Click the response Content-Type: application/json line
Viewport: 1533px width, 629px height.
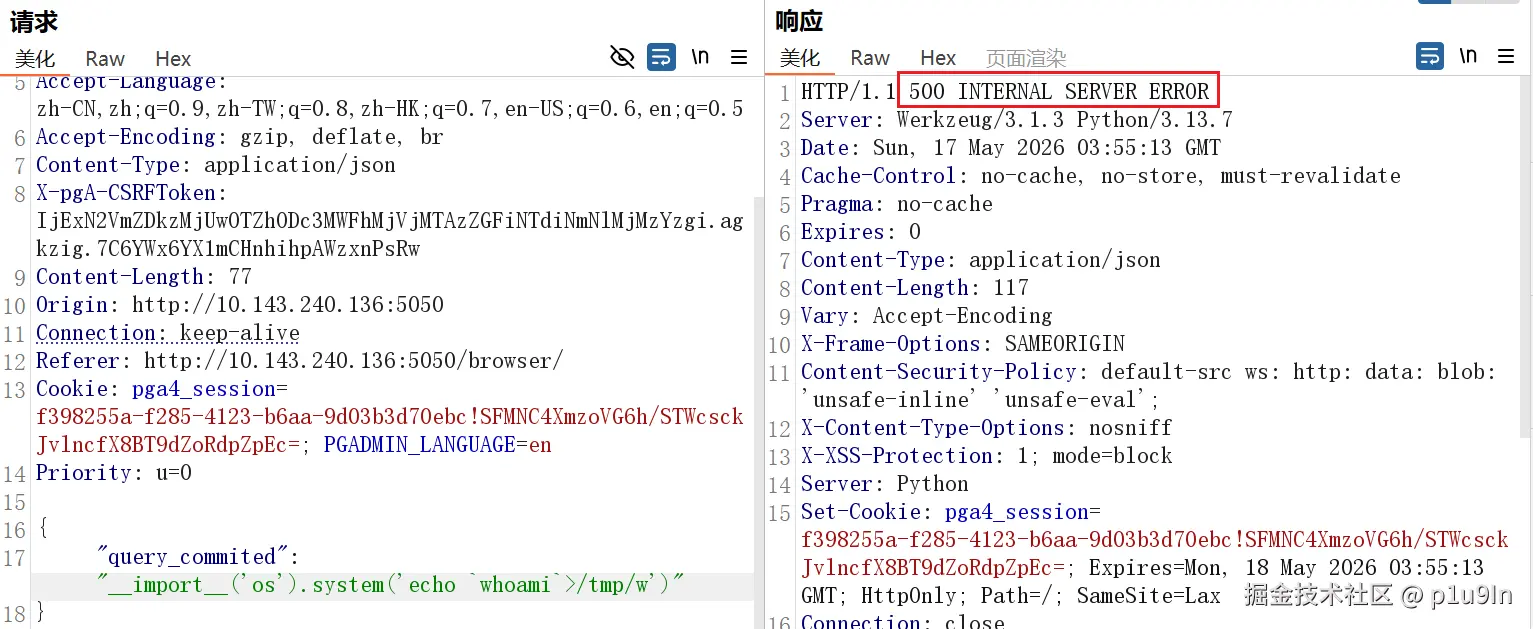980,260
